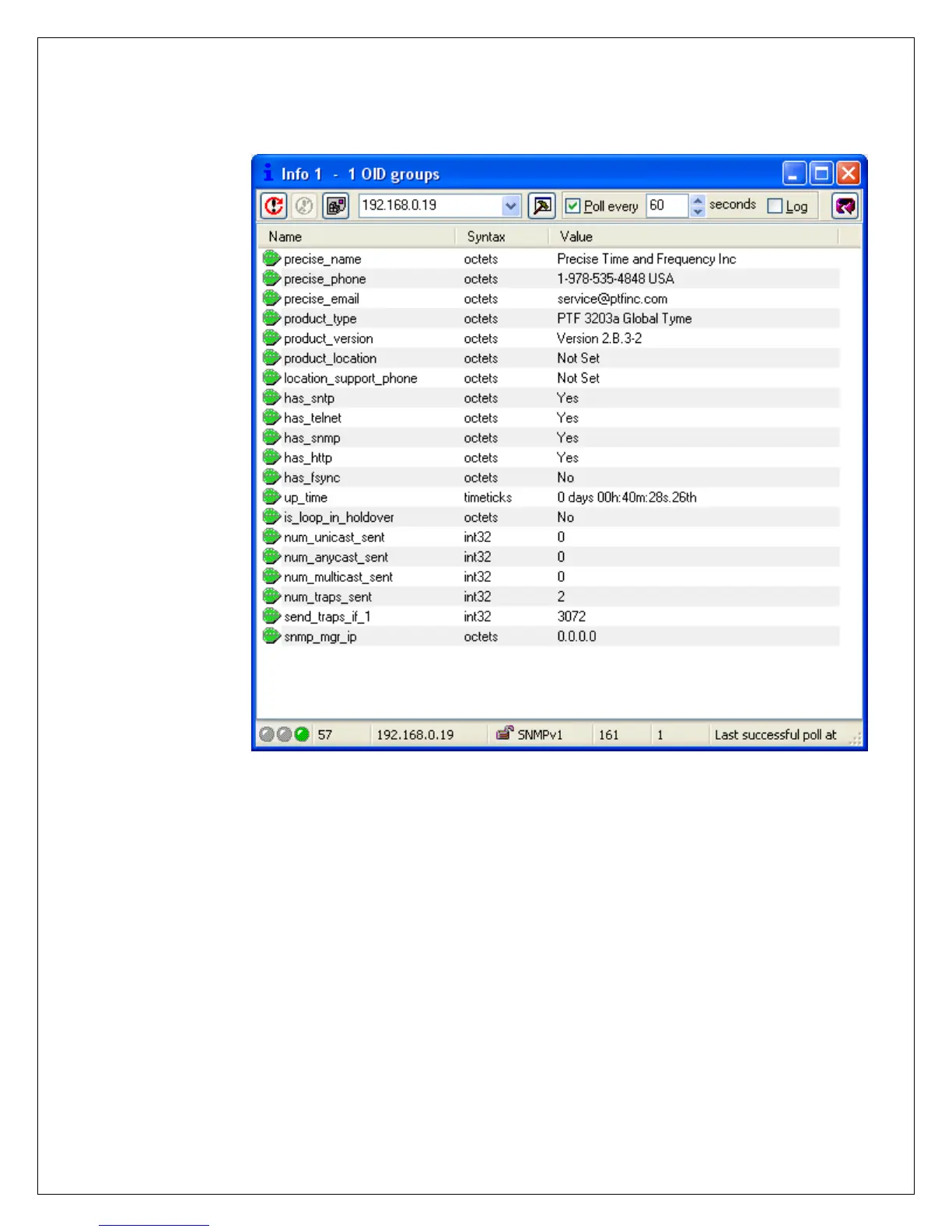The height and width of the screenshot is (1232, 952).
Task: Select the icon next to precise_email
Action: click(271, 298)
